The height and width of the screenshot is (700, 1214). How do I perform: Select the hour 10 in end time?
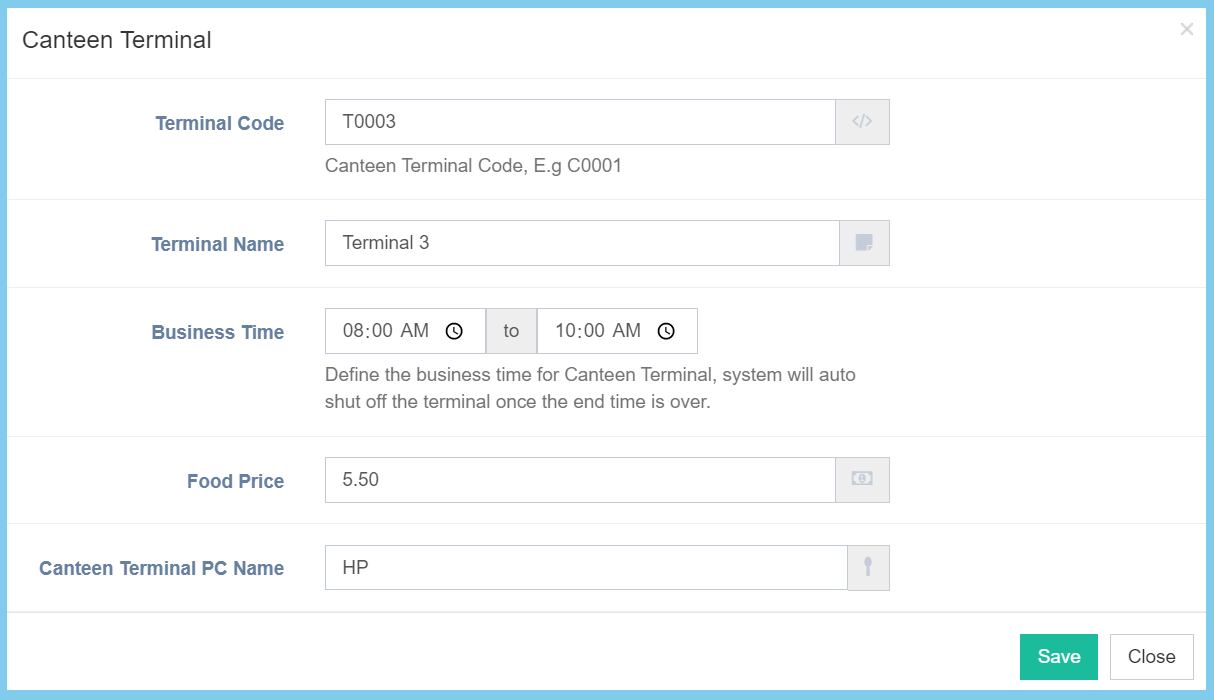[565, 331]
